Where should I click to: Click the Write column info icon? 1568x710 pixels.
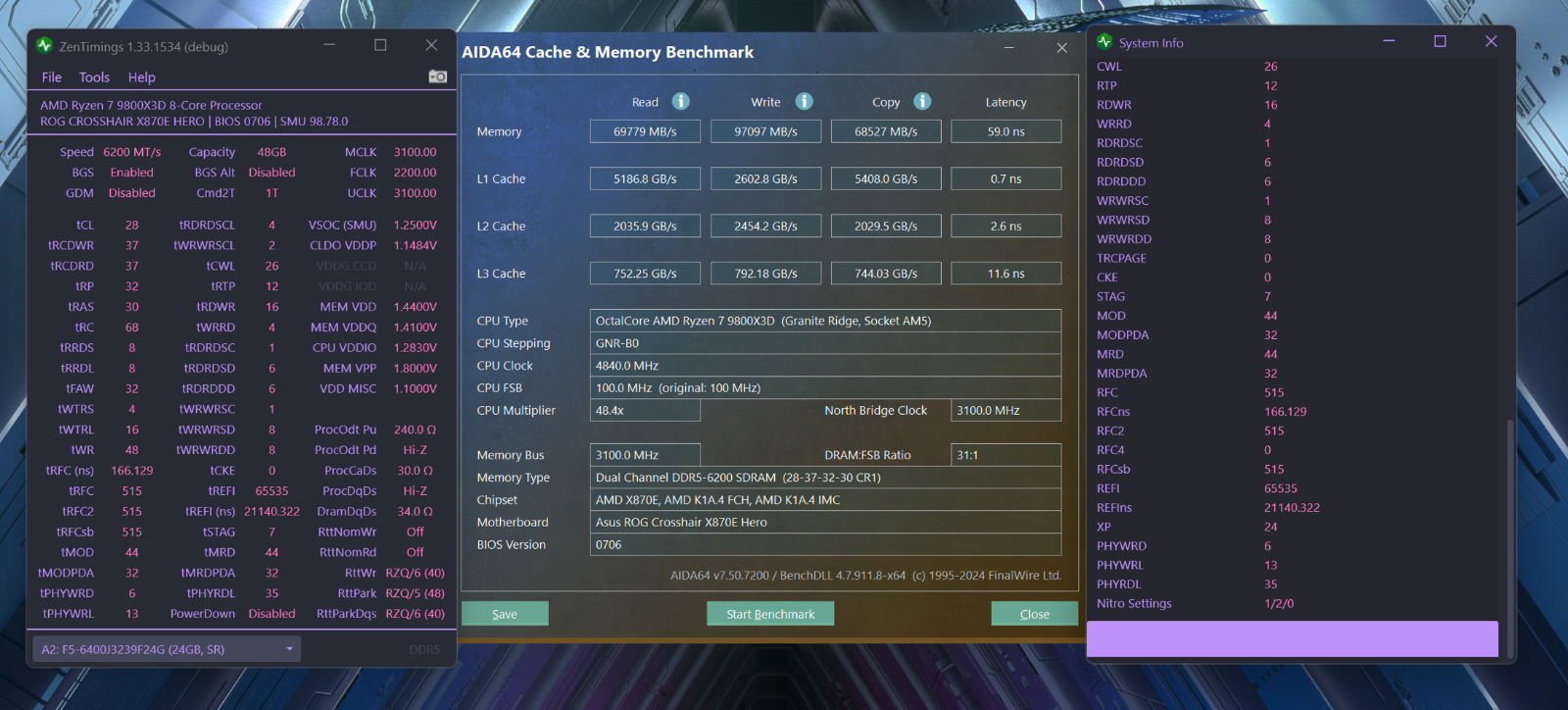[804, 101]
